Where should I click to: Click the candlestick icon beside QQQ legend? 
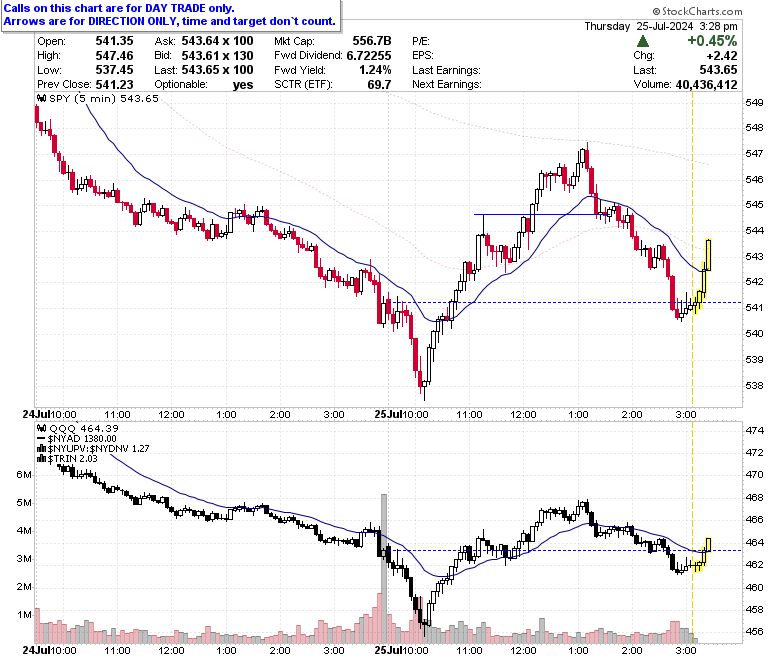(41, 428)
